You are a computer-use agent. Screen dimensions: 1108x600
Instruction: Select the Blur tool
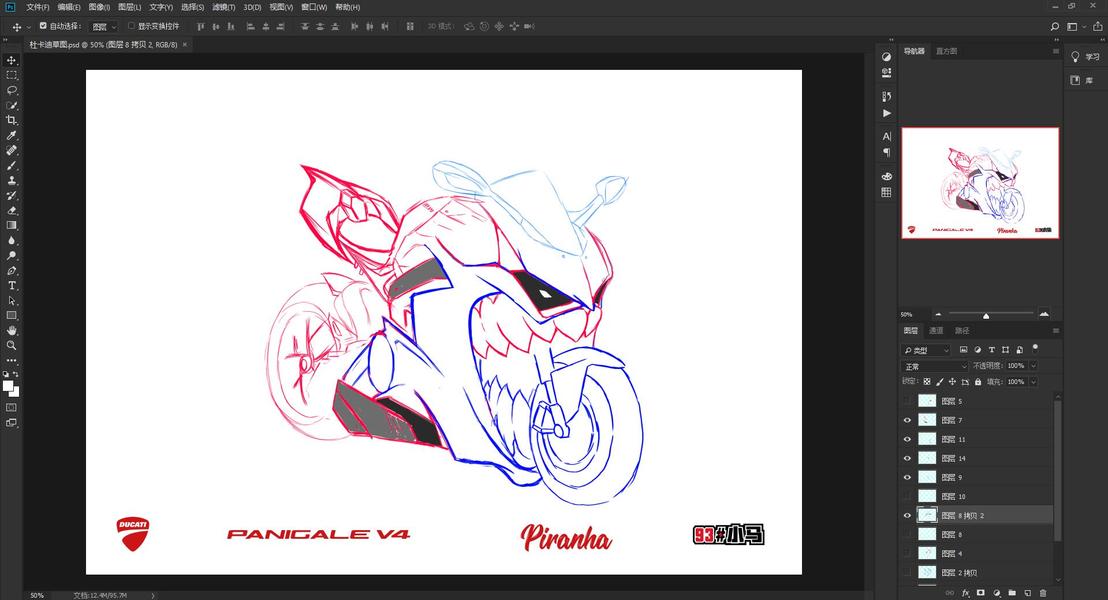[11, 241]
